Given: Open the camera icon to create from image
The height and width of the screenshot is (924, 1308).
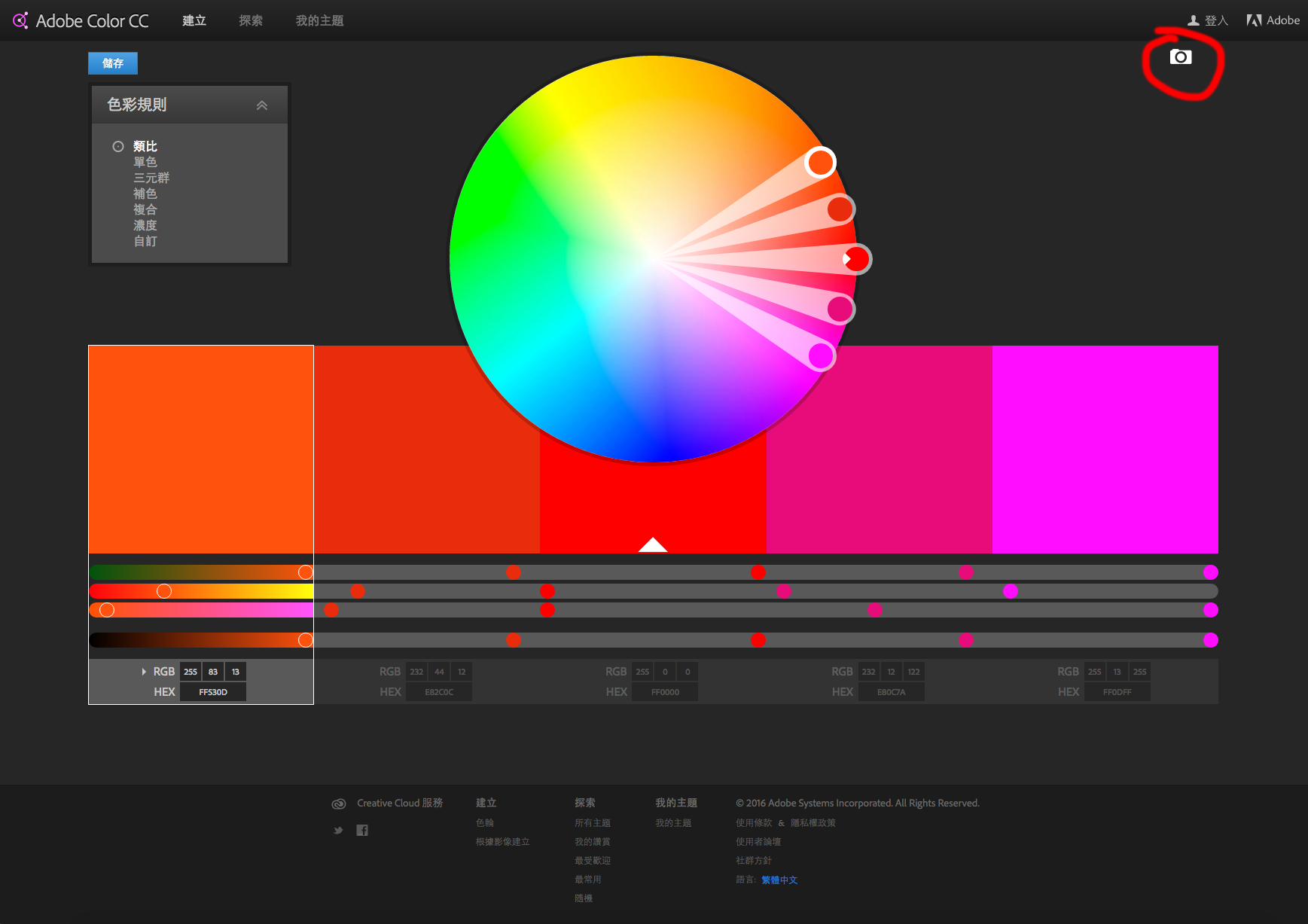Looking at the screenshot, I should pyautogui.click(x=1179, y=56).
